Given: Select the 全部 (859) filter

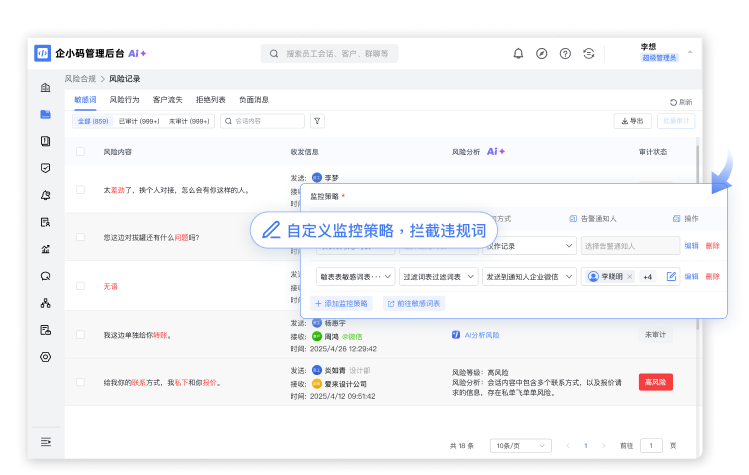Looking at the screenshot, I should (x=93, y=121).
